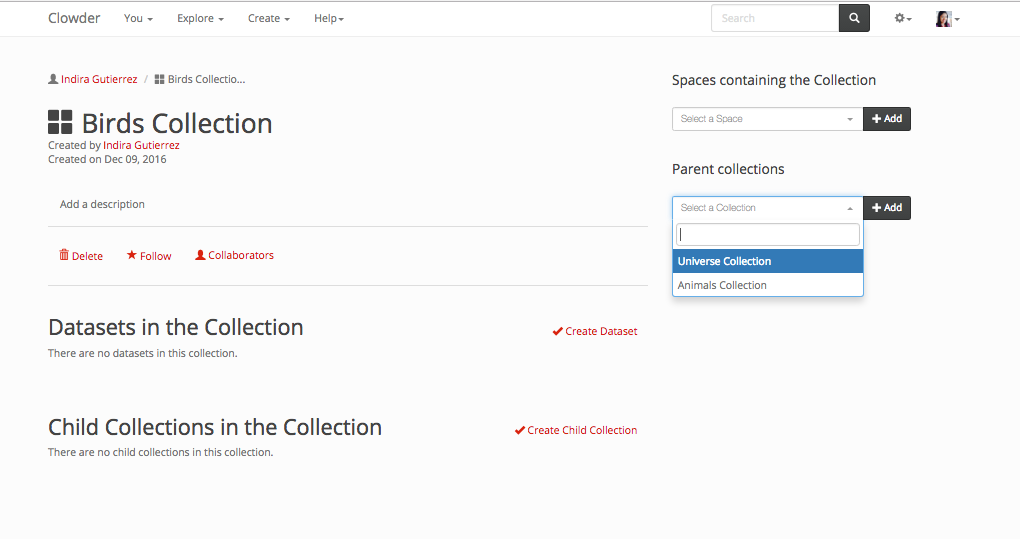Screen dimensions: 1020x539
Task: Click the Birds Collection grid icon
Action: 60,123
